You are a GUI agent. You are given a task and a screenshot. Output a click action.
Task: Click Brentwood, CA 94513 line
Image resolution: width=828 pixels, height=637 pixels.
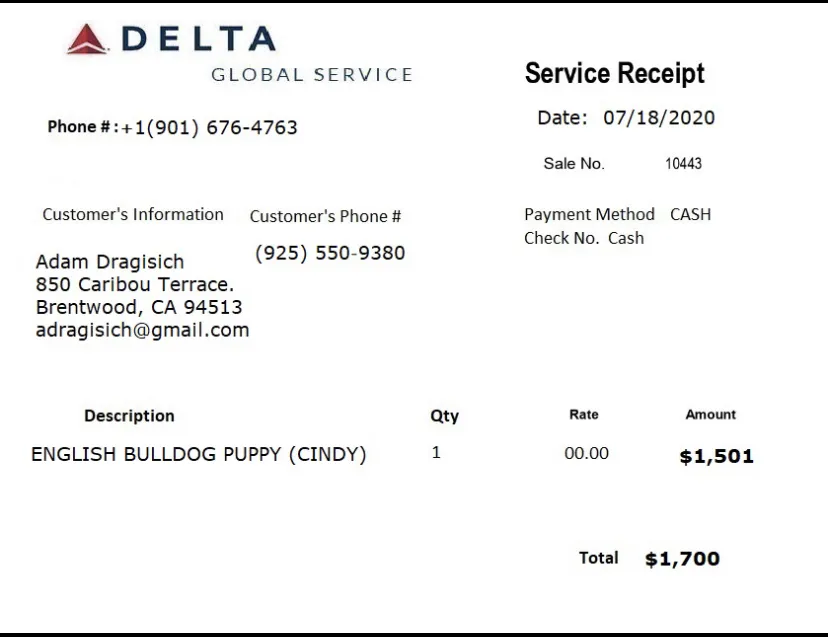[139, 307]
